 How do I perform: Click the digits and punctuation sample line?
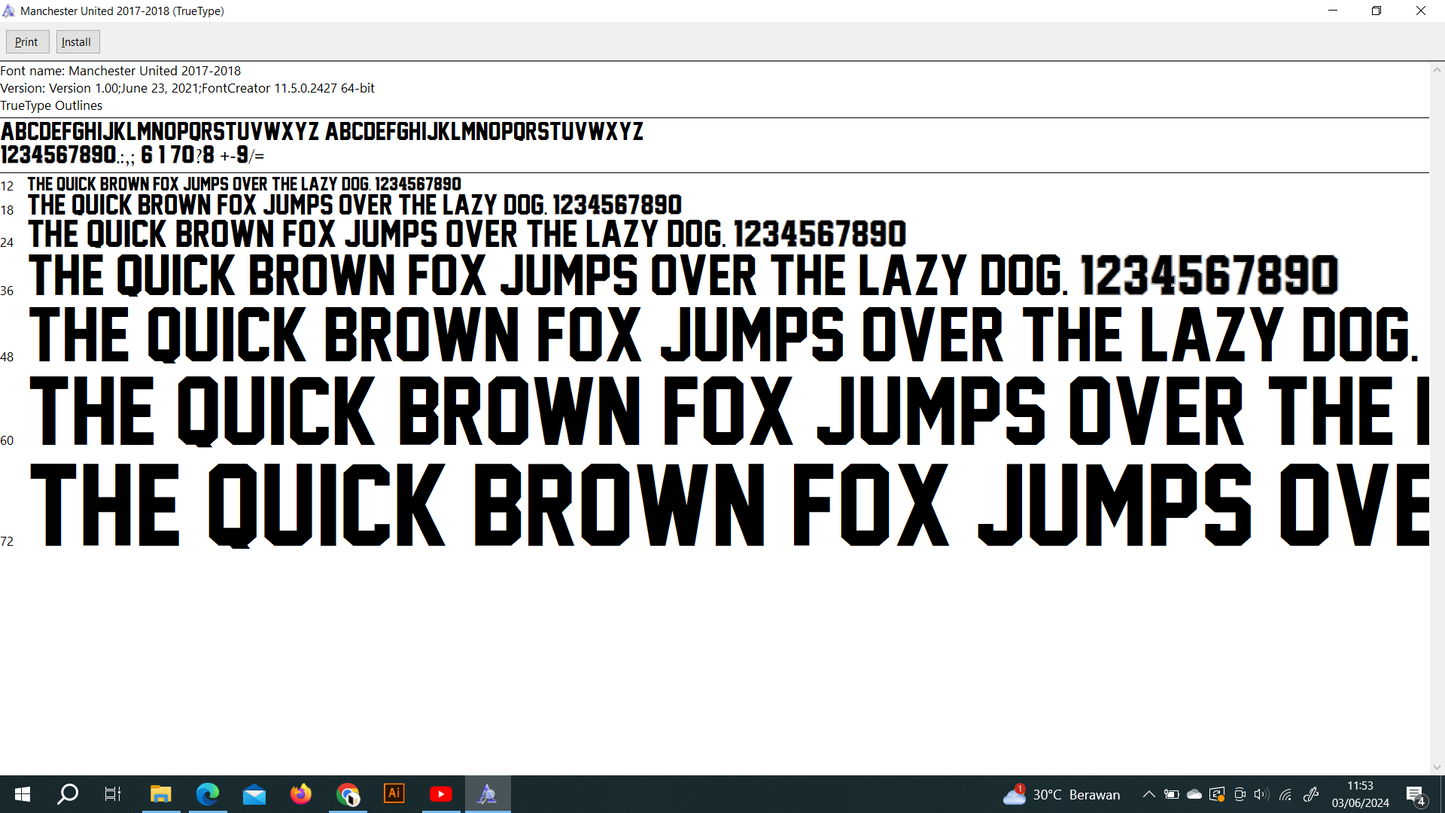pyautogui.click(x=133, y=155)
